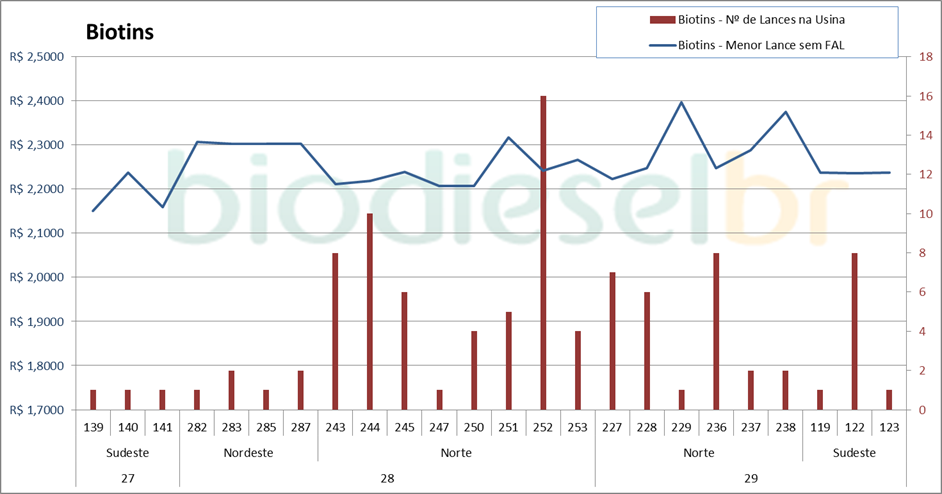Image resolution: width=942 pixels, height=494 pixels.
Task: Click the blue line point above 238
Action: click(785, 112)
